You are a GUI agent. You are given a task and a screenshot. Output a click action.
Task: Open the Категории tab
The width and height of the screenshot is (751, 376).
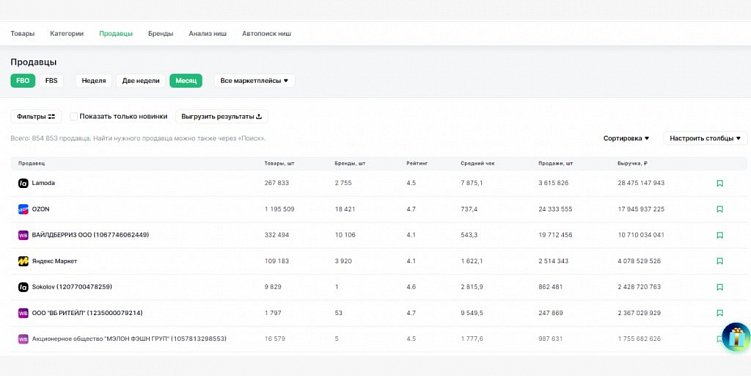(x=67, y=34)
